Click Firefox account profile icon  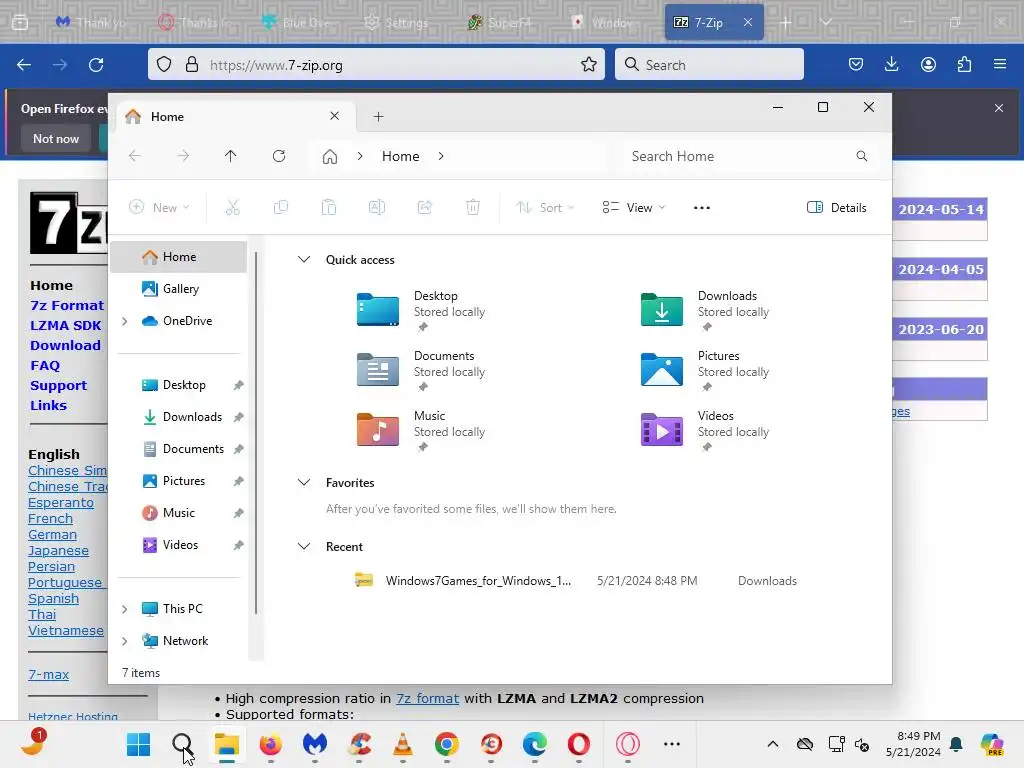(928, 65)
